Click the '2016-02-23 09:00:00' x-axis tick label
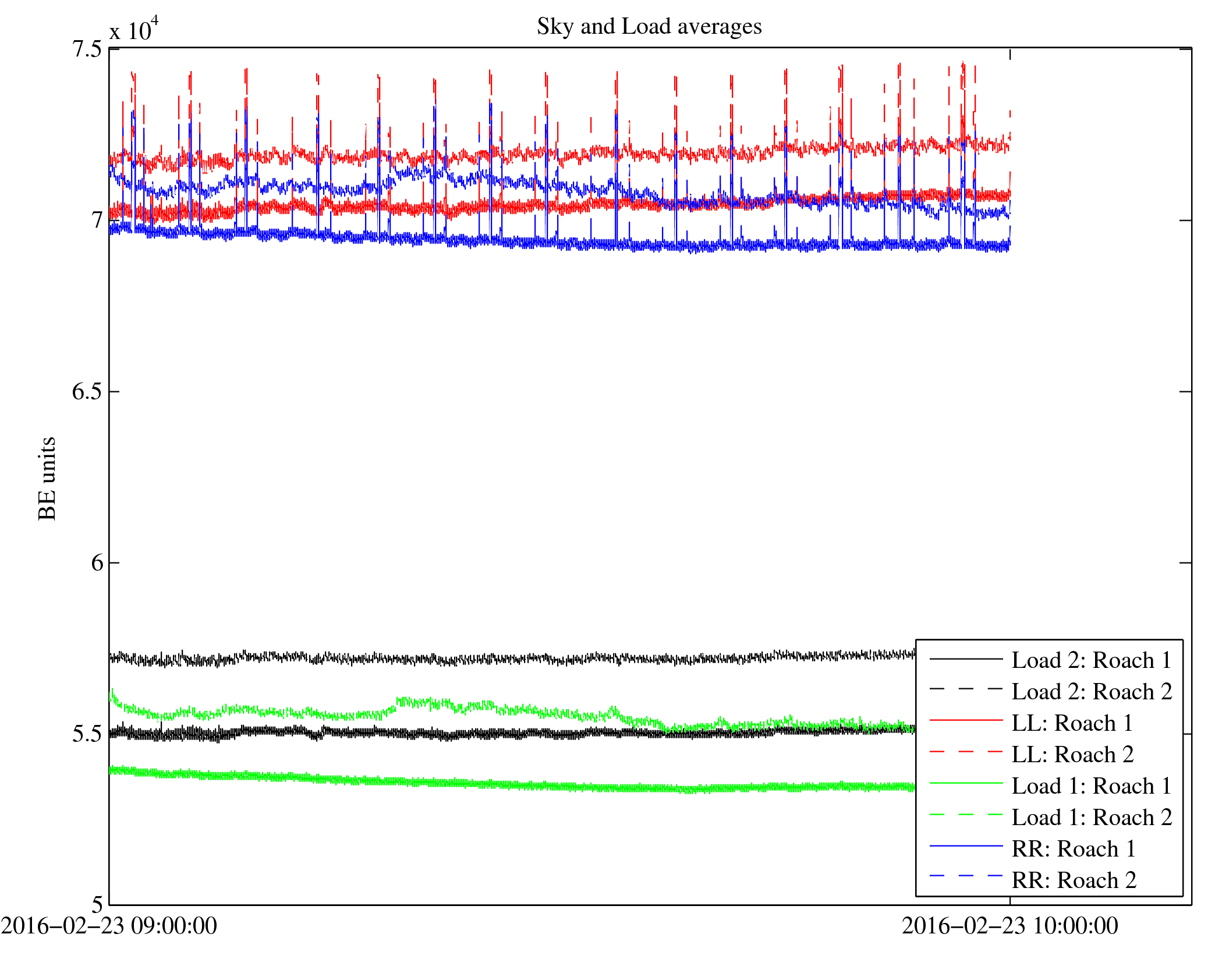The height and width of the screenshot is (980, 1208). [109, 926]
